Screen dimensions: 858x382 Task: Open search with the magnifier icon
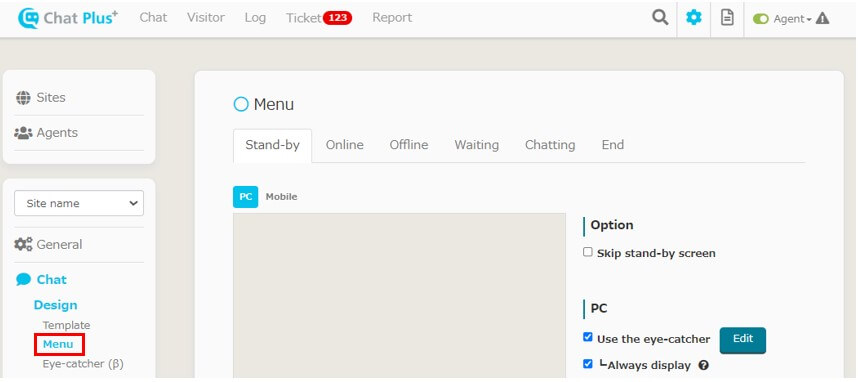[x=660, y=18]
